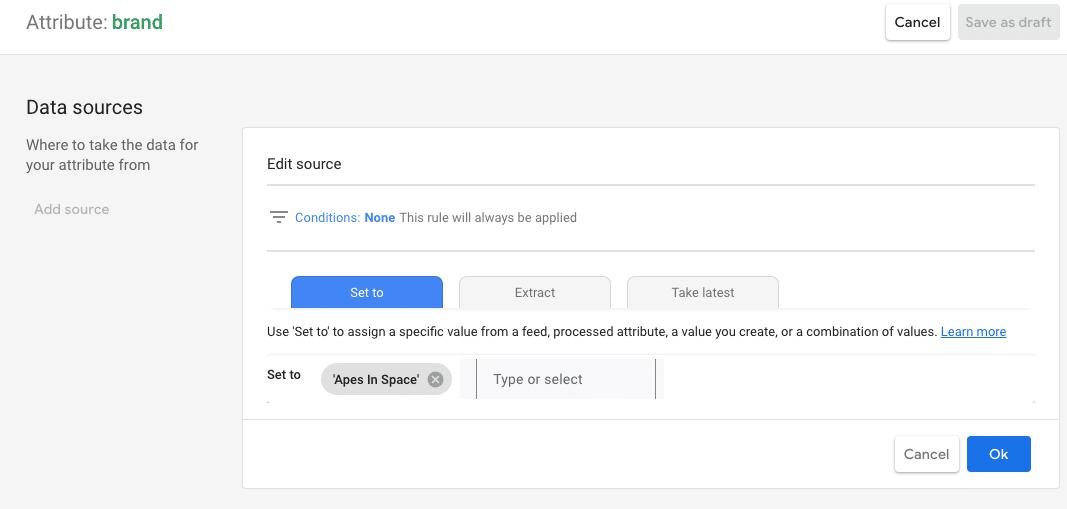Switch to the Extract tab

535,293
